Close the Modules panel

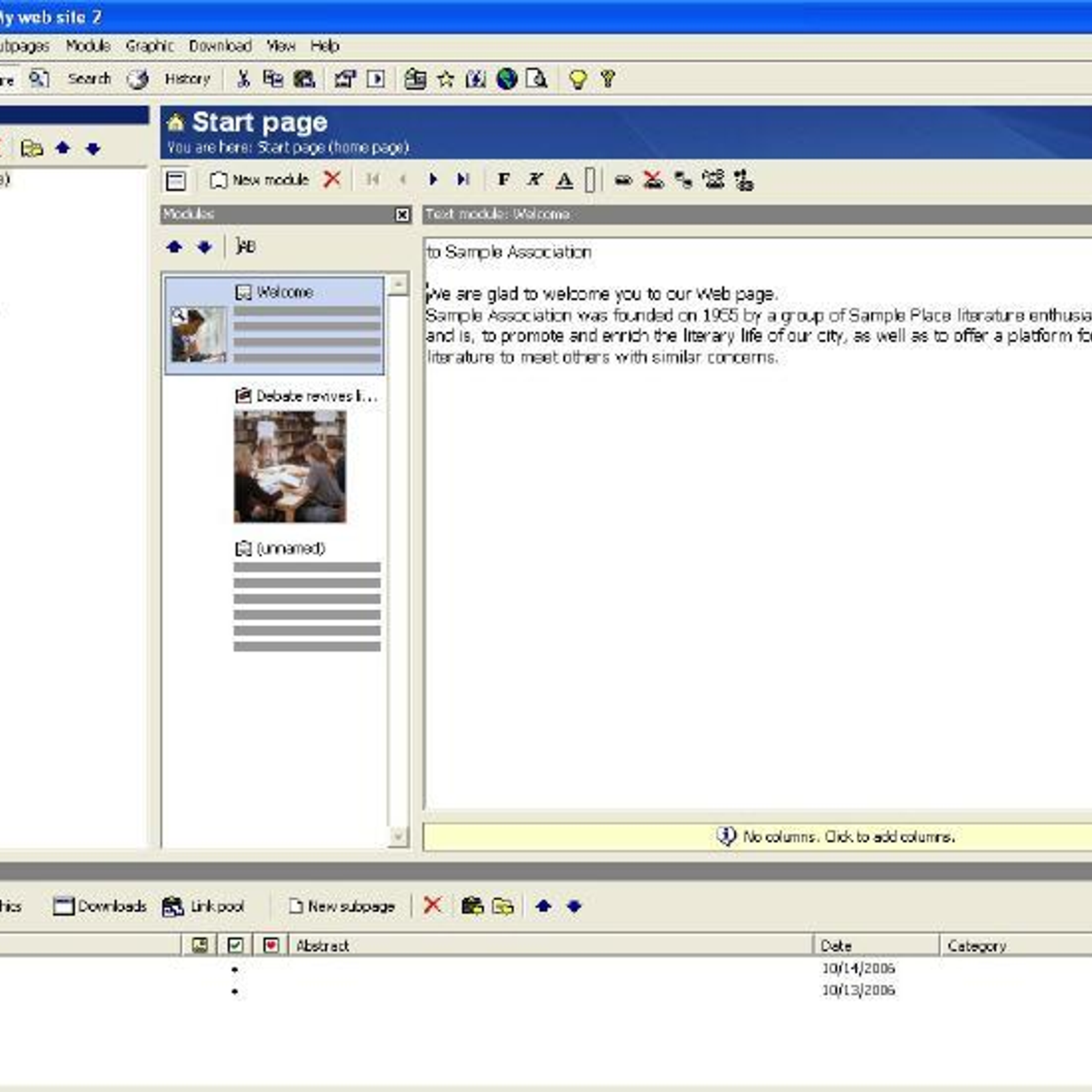403,215
